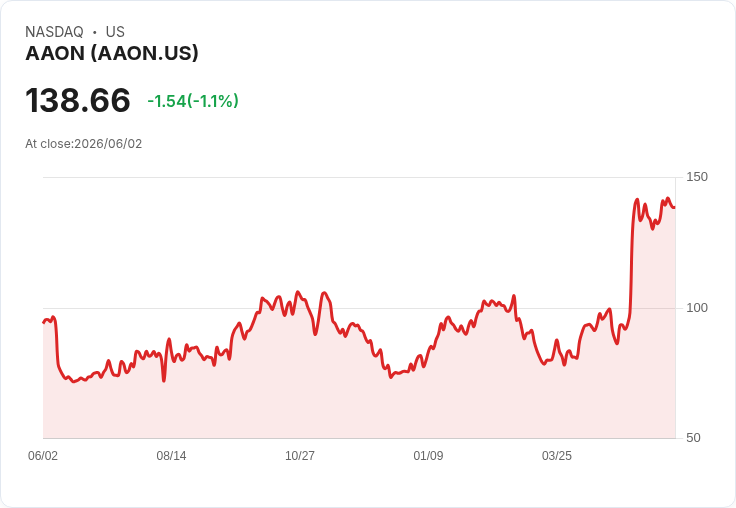Click the 100 y-axis label
Viewport: 736px width, 508px height.
coord(697,308)
